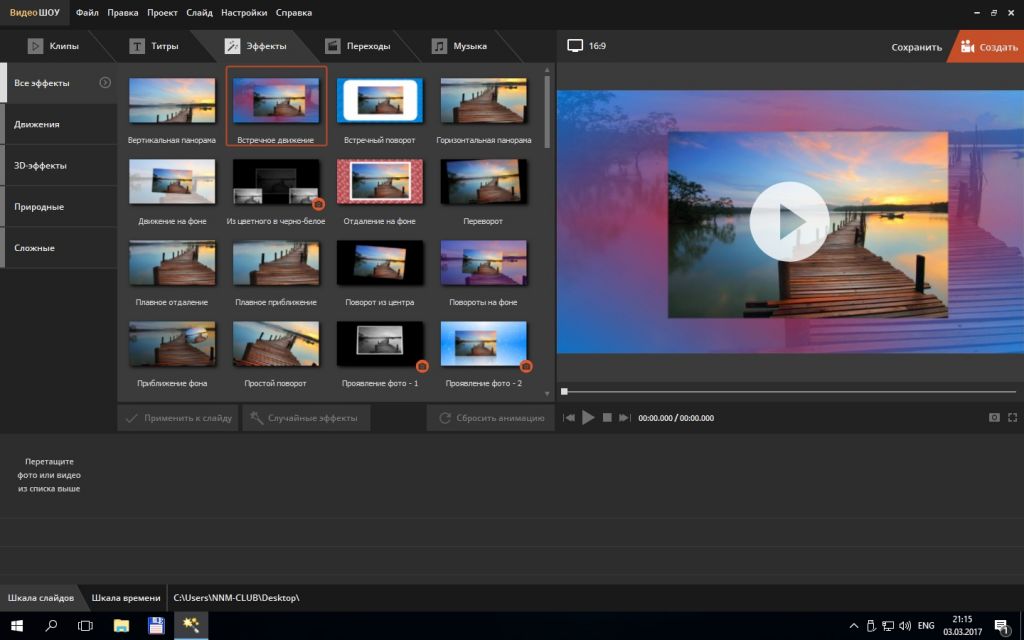Screen dimensions: 1024x640
Task: Select the Плавное приближение effect thumbnail
Action: [276, 263]
